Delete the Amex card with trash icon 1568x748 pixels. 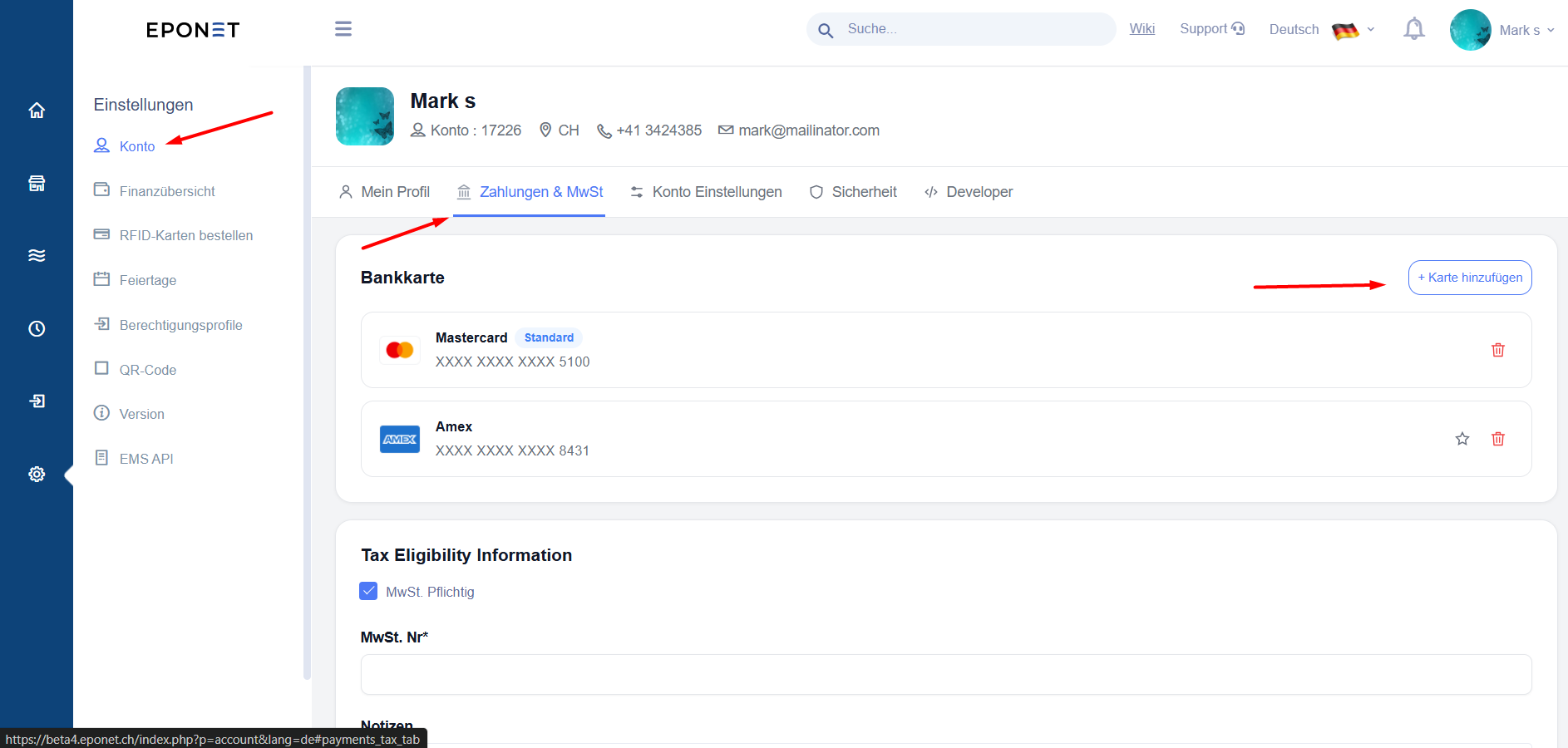[x=1498, y=439]
